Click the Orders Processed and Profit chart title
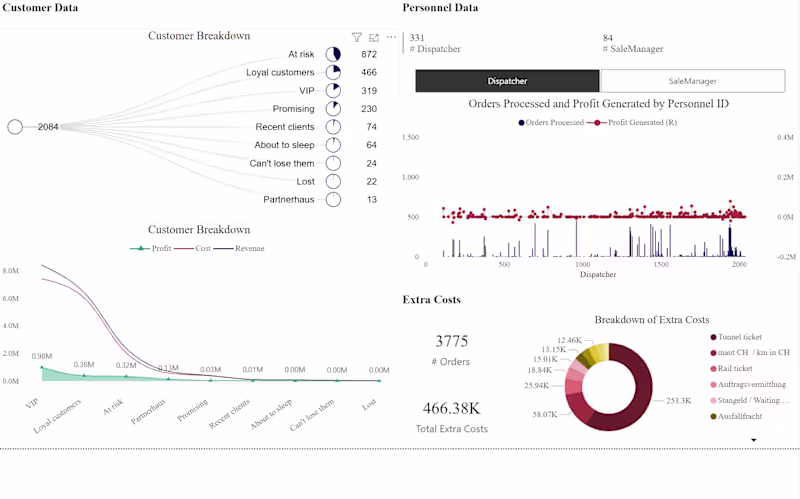The image size is (800, 499). 598,104
